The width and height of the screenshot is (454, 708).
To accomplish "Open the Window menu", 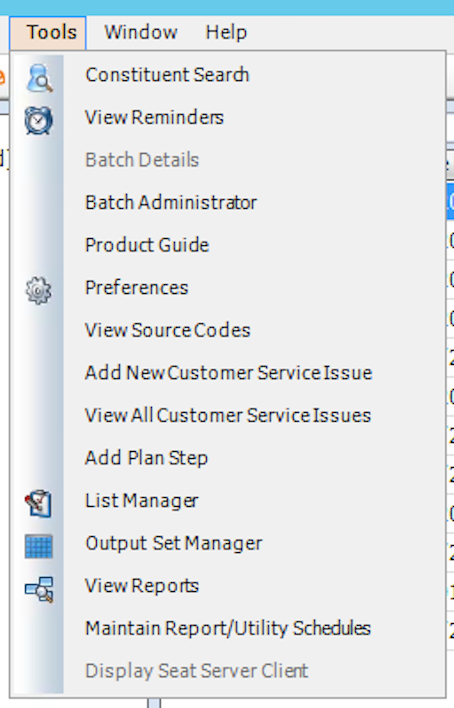I will click(x=140, y=33).
